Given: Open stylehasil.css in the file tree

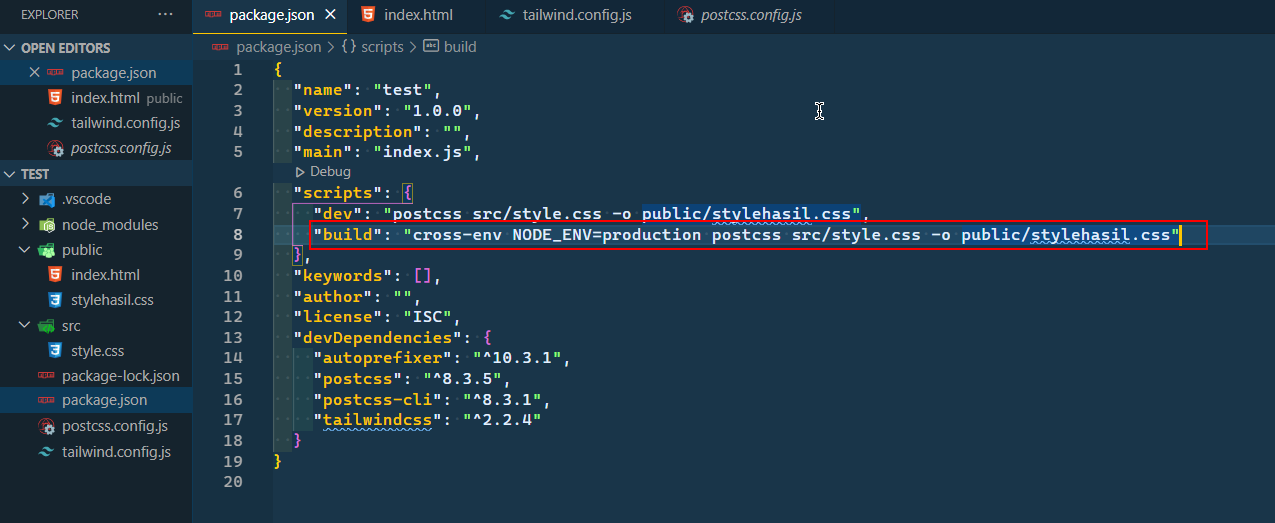Looking at the screenshot, I should click(112, 300).
